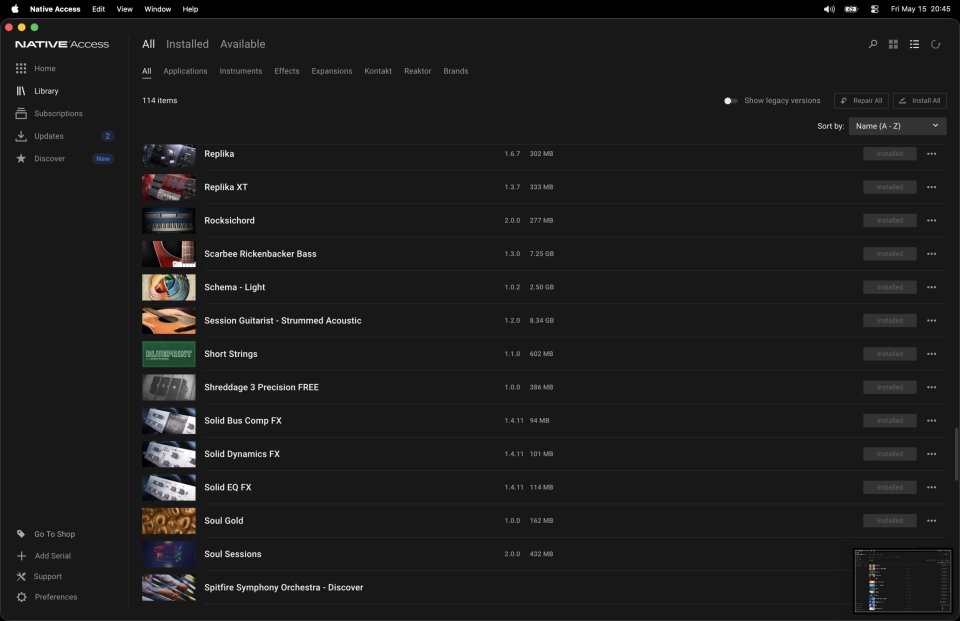Click the screenshot preview thumbnail at the corner

903,581
